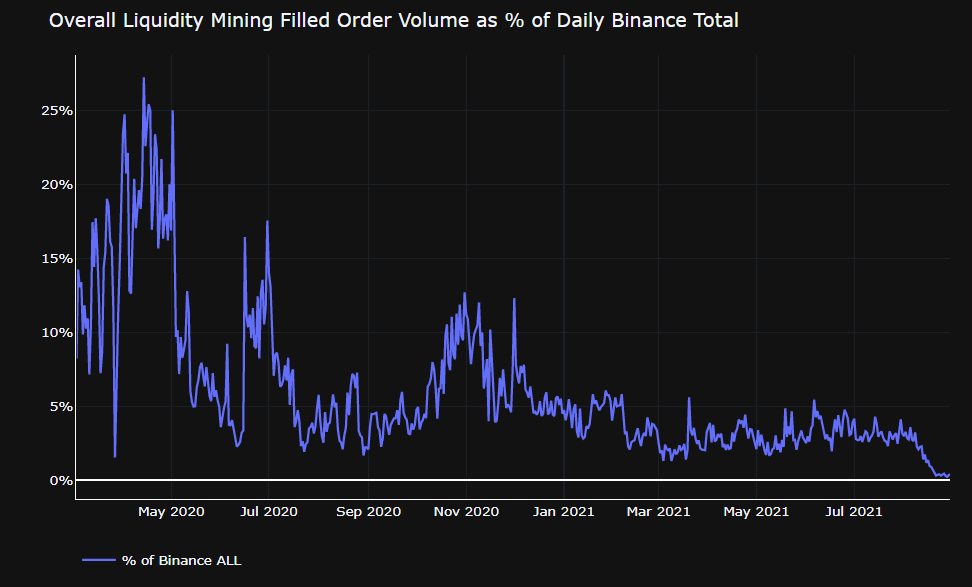Click the May 2021 x-axis label

[x=756, y=512]
